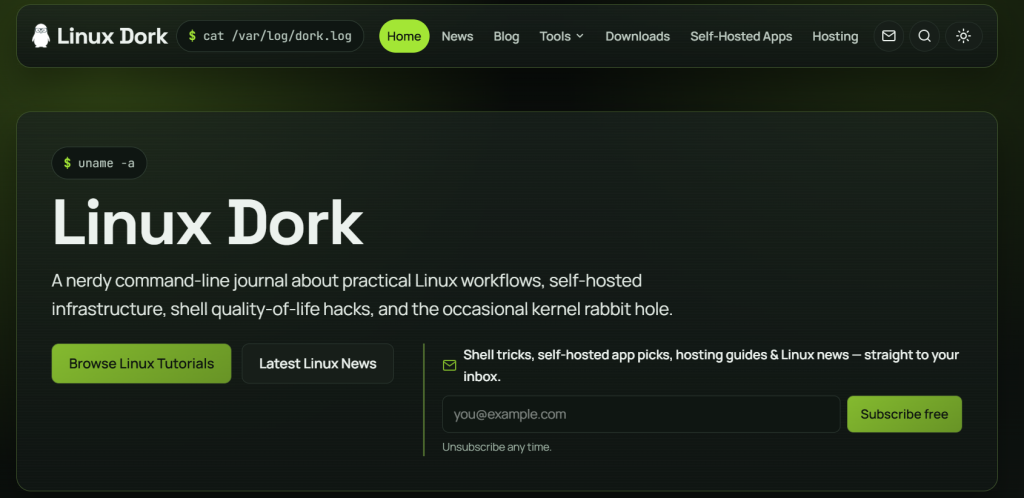Click the Linux Dork site title link
The image size is (1024, 498).
click(112, 37)
